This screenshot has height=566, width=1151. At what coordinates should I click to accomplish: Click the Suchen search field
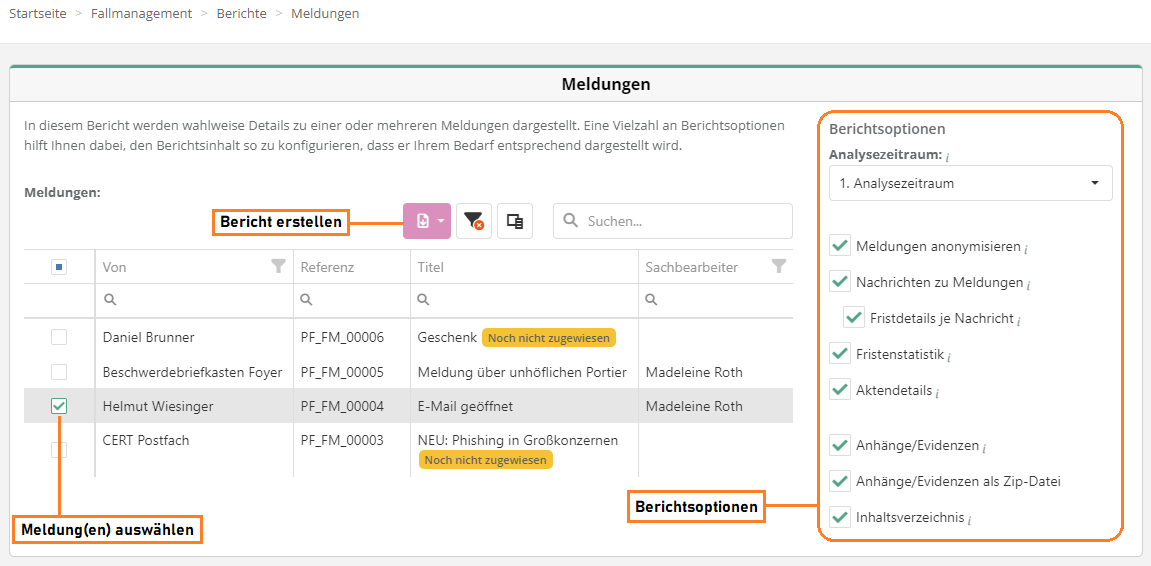click(x=685, y=221)
